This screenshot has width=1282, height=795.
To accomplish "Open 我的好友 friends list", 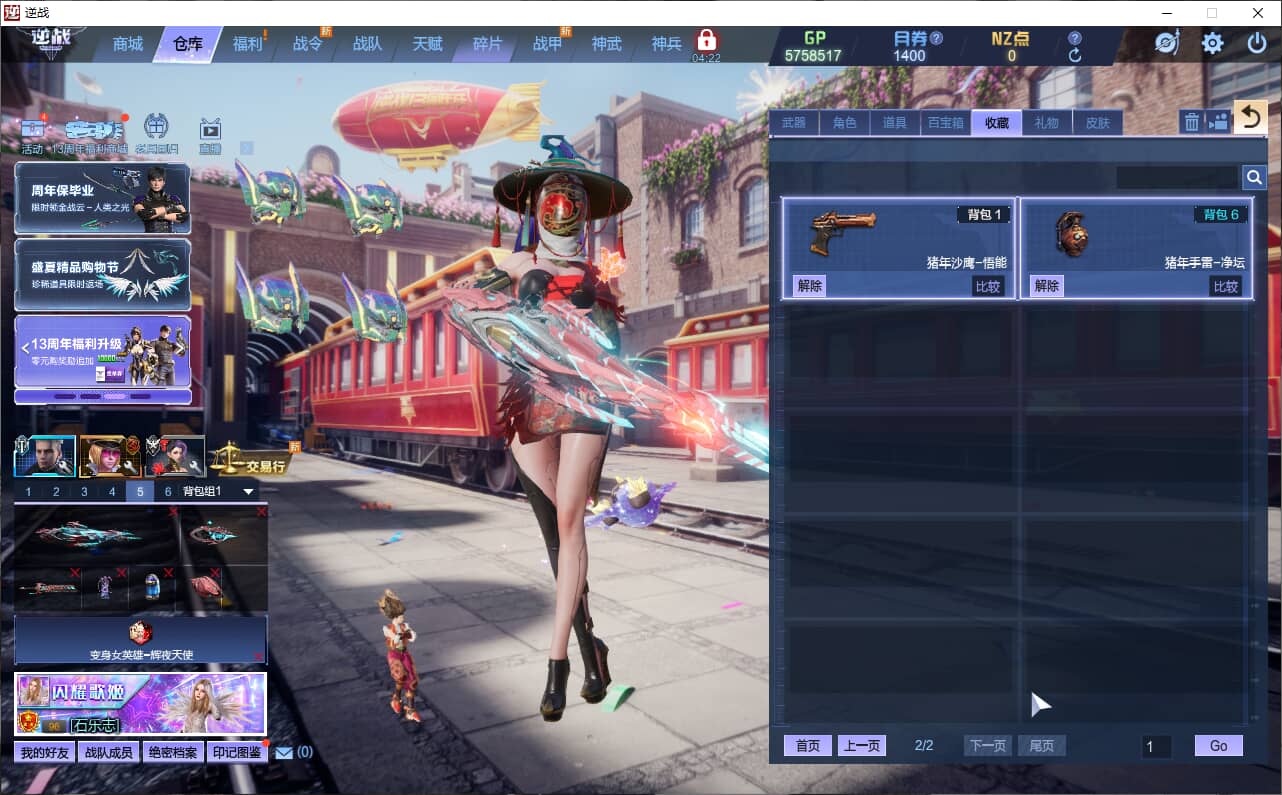I will (x=45, y=752).
